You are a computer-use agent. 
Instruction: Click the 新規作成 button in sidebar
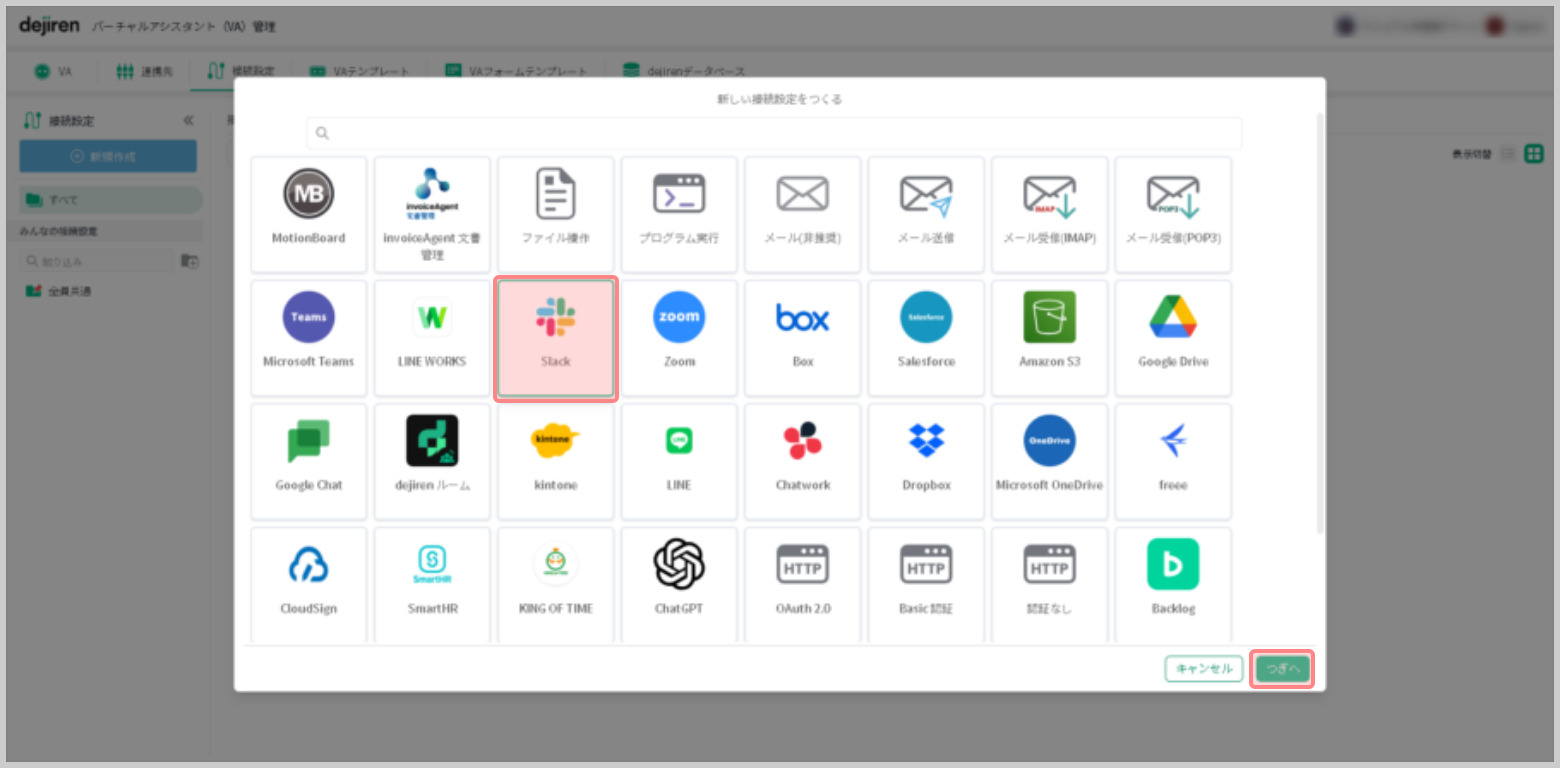(108, 157)
